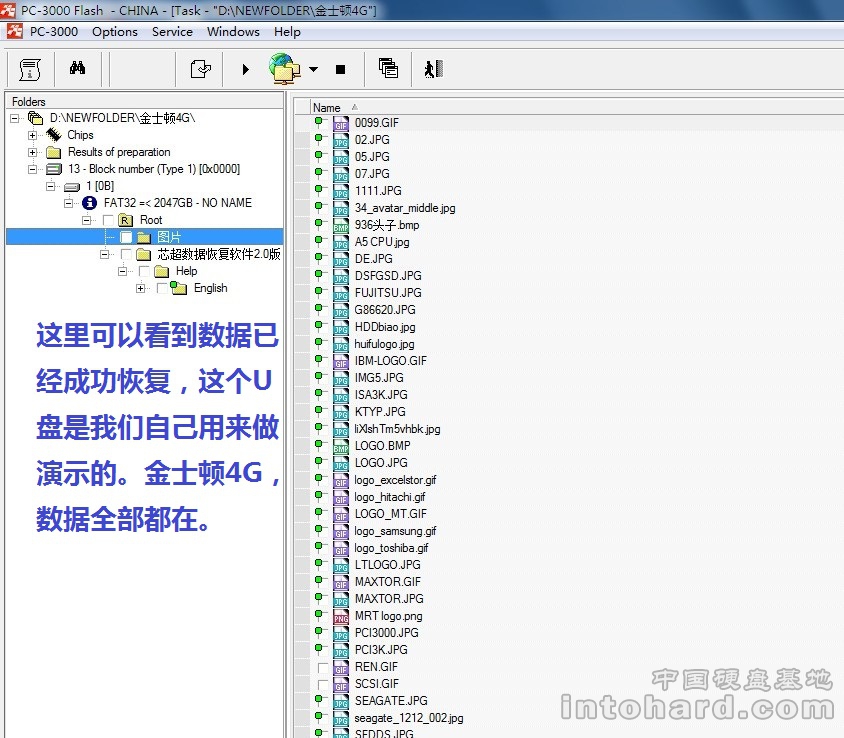This screenshot has height=738, width=844.
Task: Click the 0099.GIF file icon
Action: coord(341,124)
